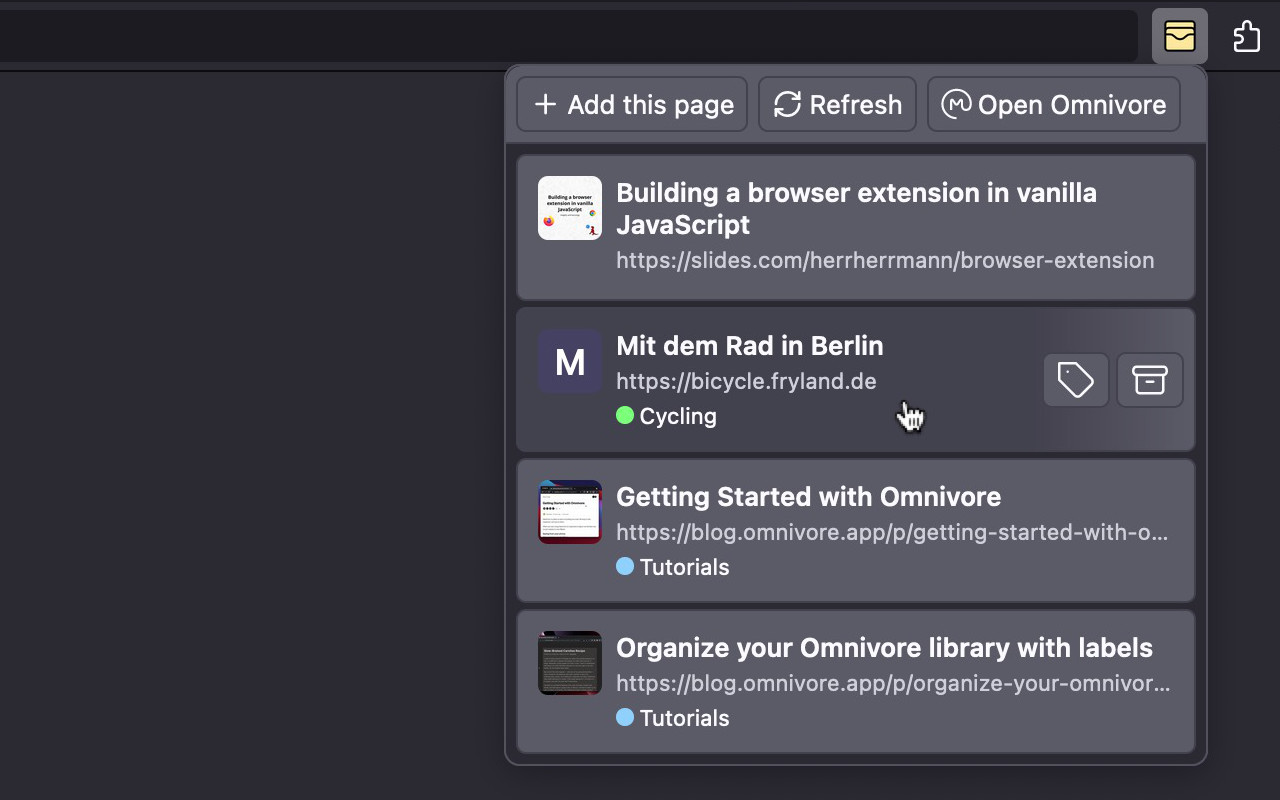The height and width of the screenshot is (800, 1280).
Task: Click the M avatar for Mit dem Rad
Action: (x=570, y=361)
